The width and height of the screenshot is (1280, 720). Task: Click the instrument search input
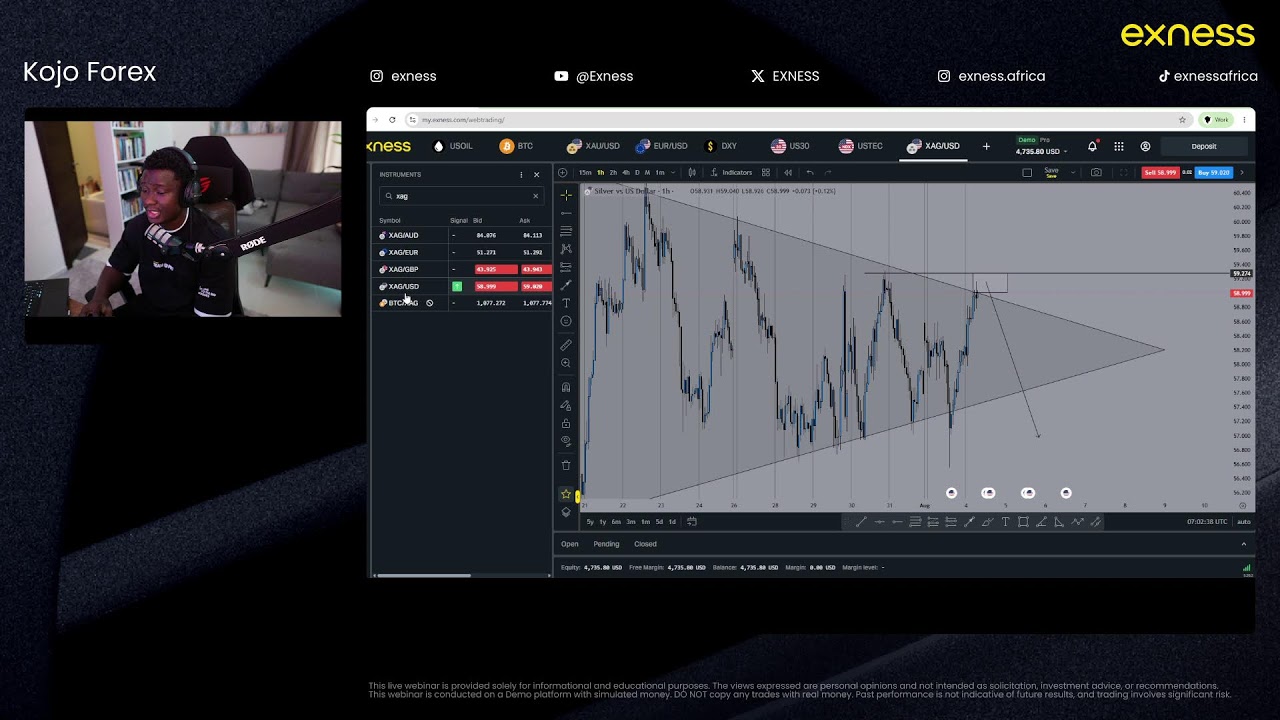click(460, 196)
